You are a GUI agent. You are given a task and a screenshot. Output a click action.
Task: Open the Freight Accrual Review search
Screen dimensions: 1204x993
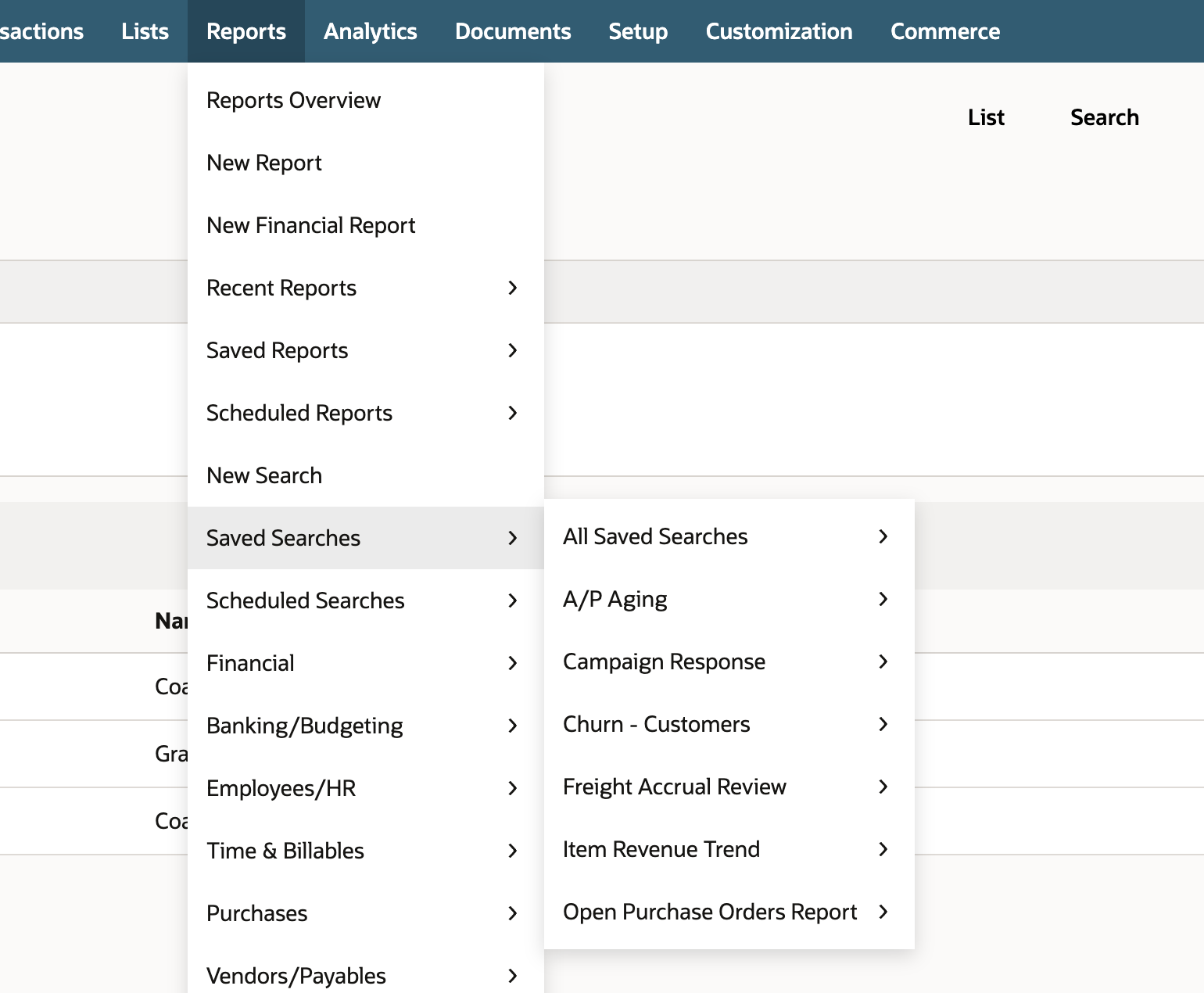729,787
